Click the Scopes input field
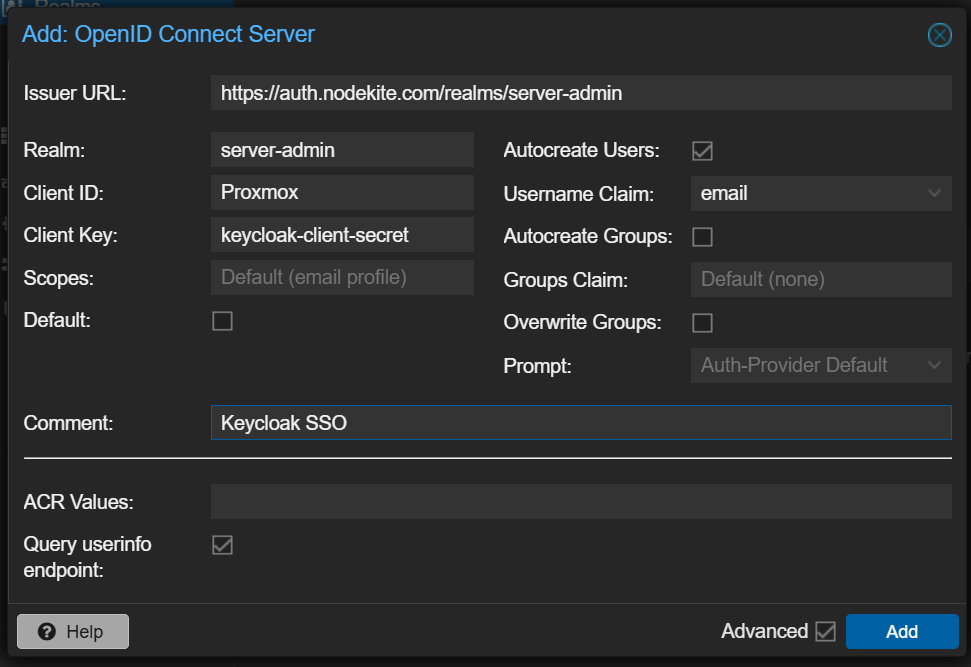 342,277
